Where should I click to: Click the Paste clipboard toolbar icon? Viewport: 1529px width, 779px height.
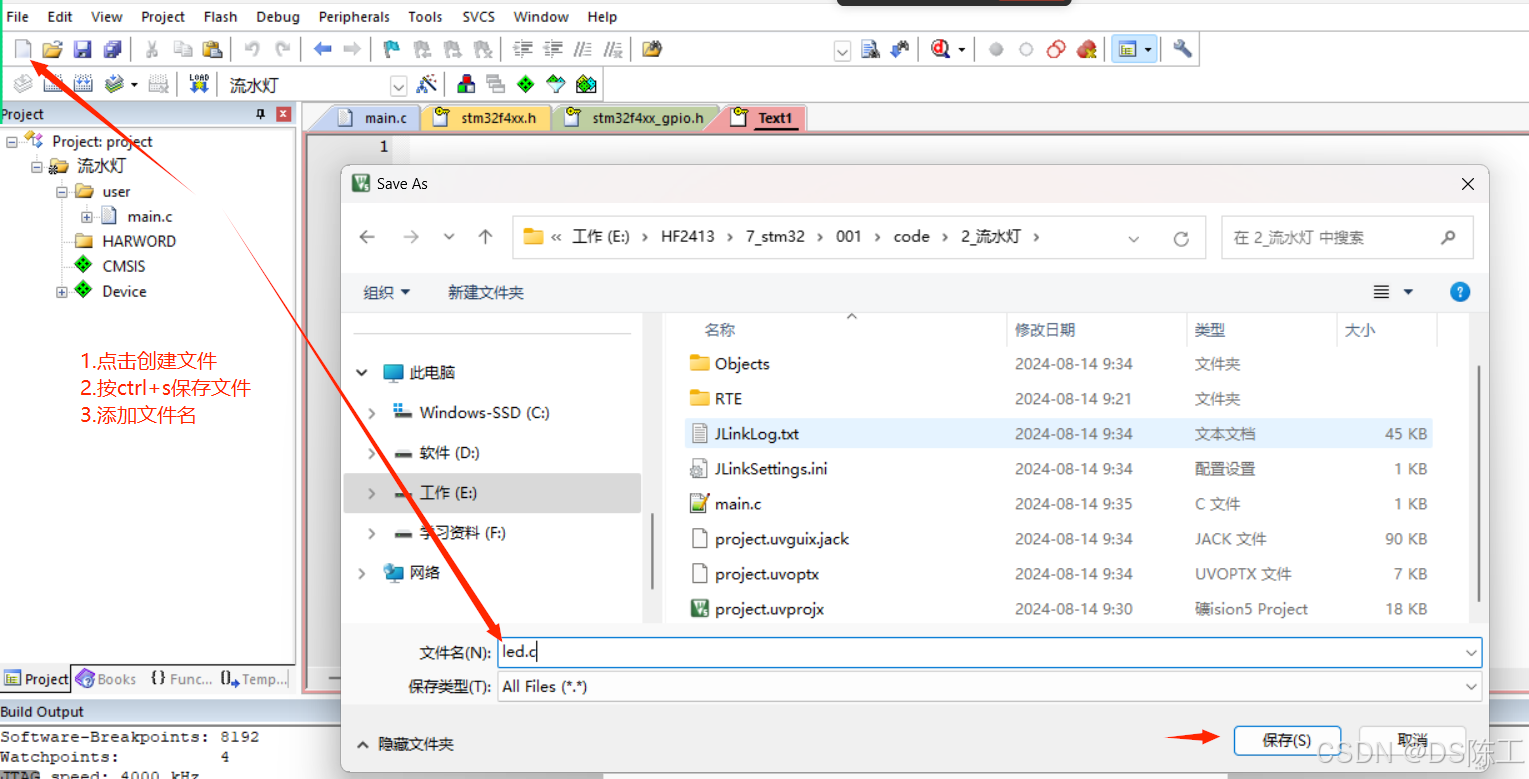pyautogui.click(x=212, y=49)
